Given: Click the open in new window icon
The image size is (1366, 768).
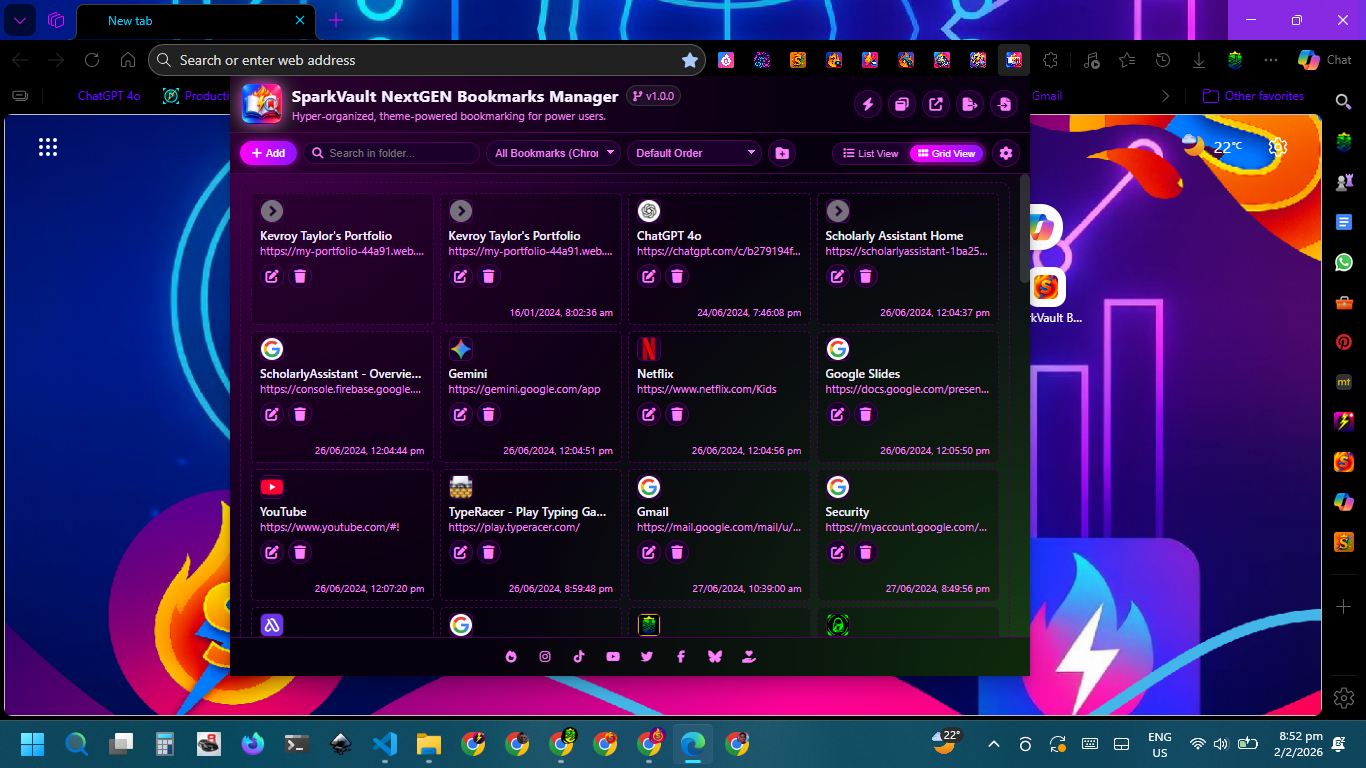Looking at the screenshot, I should click(x=936, y=104).
